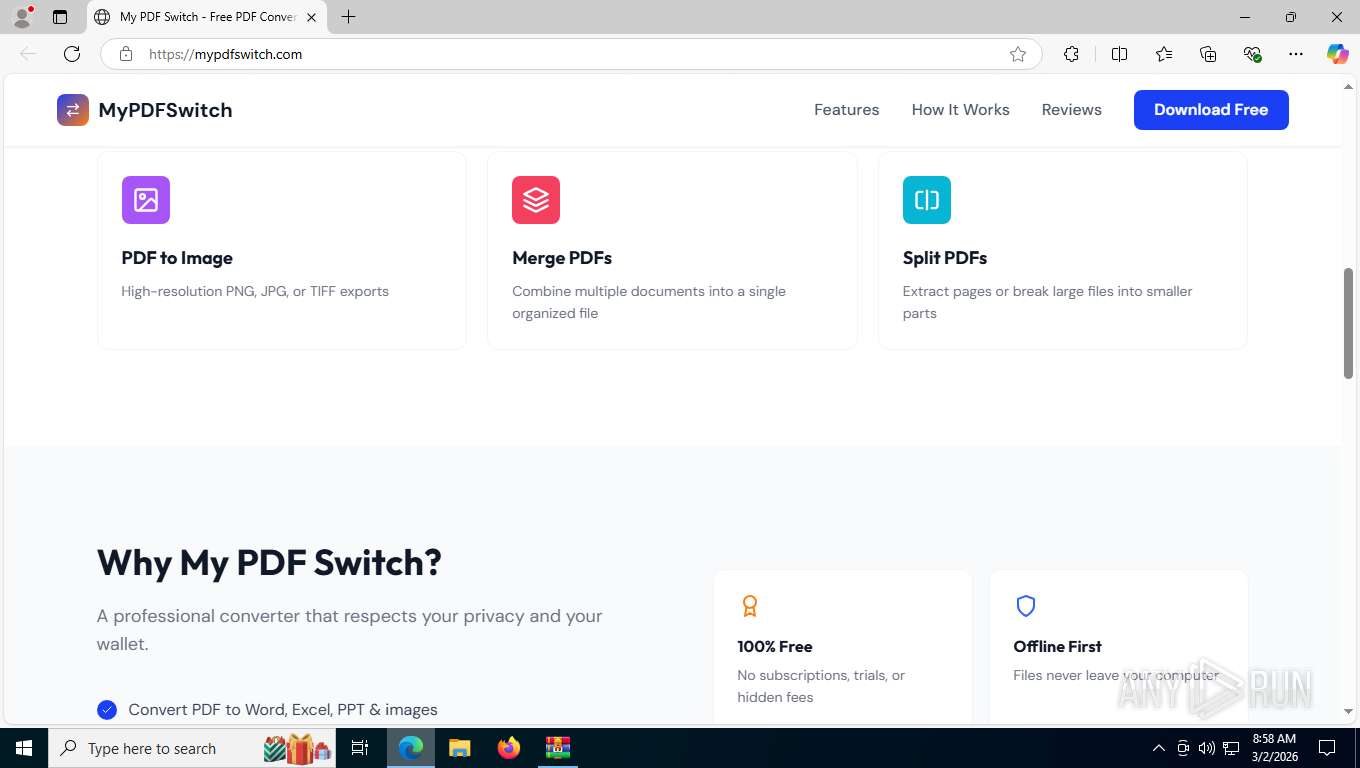Click the "100% Free" card title

775,647
